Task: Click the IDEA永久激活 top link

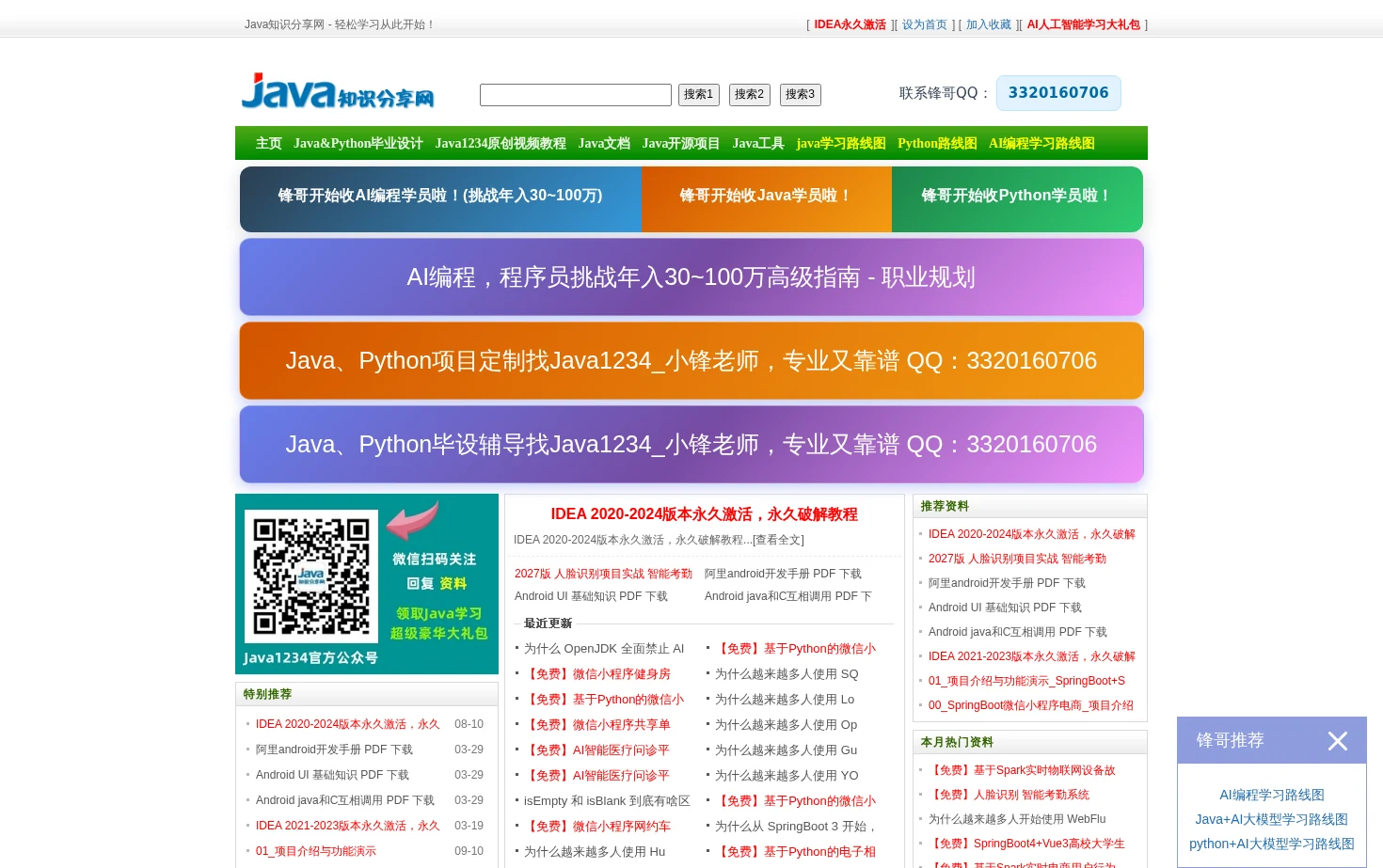Action: point(850,25)
